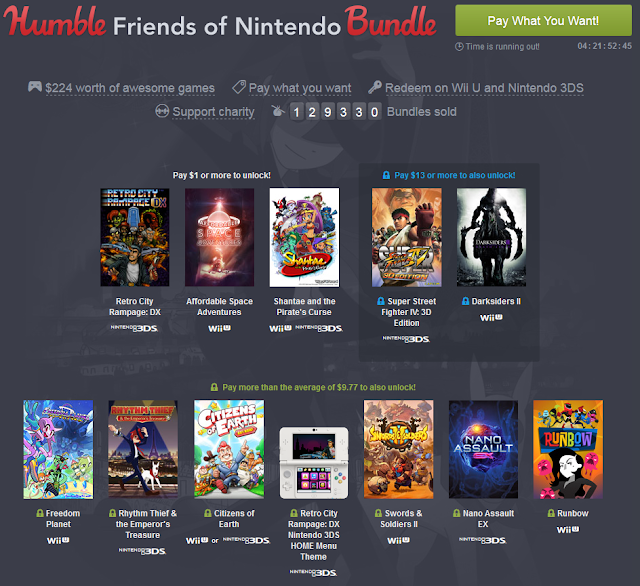This screenshot has height=586, width=640.
Task: Select the Retro City Rampage DX cover art
Action: coord(135,237)
